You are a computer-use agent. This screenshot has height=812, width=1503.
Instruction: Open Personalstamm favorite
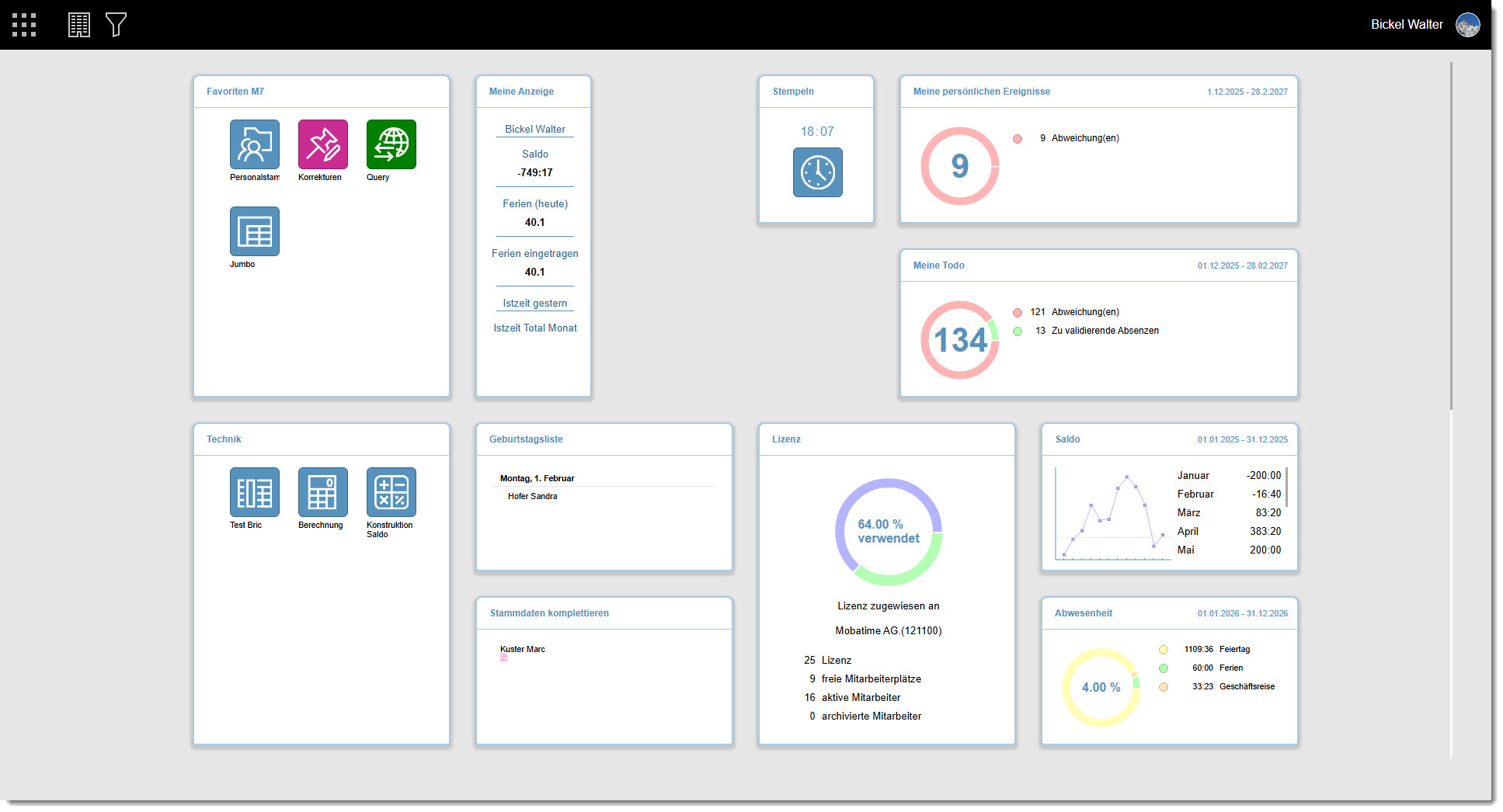[x=254, y=144]
